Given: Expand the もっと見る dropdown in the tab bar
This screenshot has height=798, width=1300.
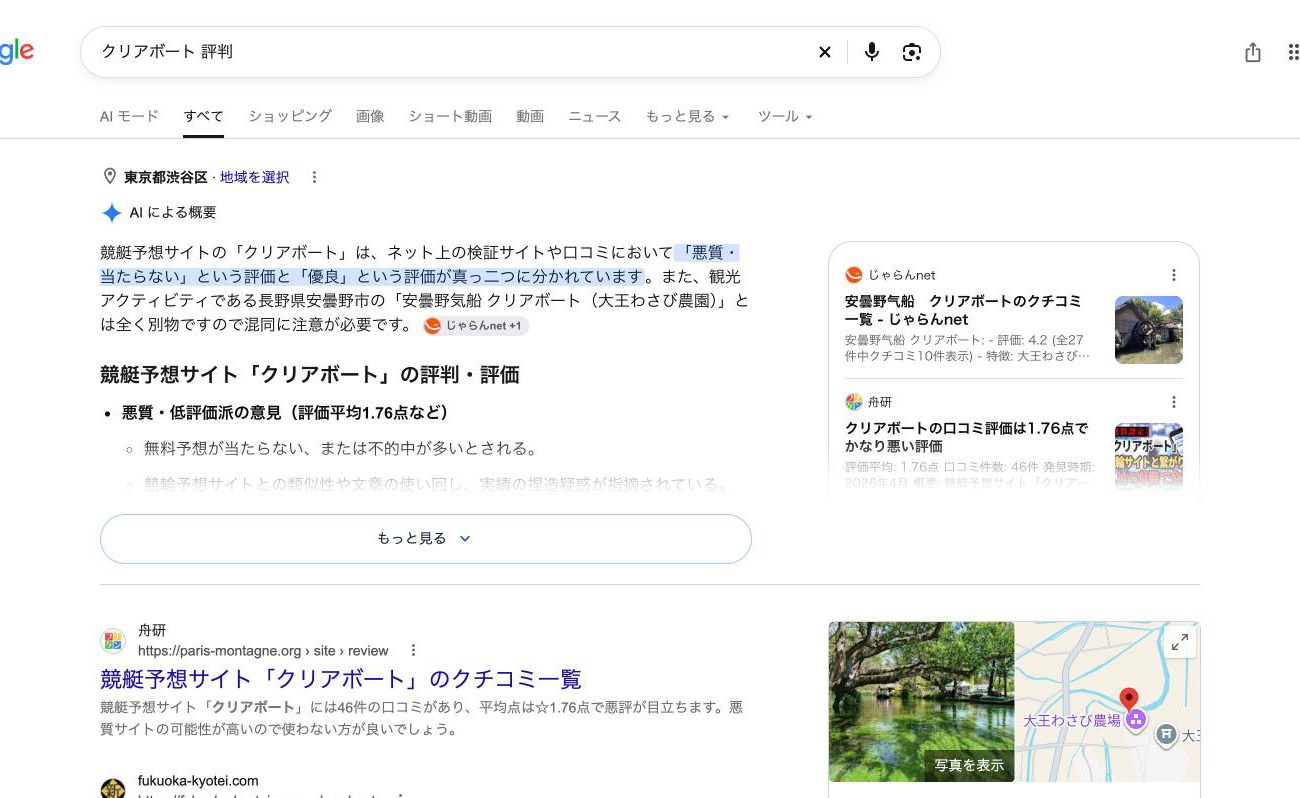Looking at the screenshot, I should [x=687, y=117].
